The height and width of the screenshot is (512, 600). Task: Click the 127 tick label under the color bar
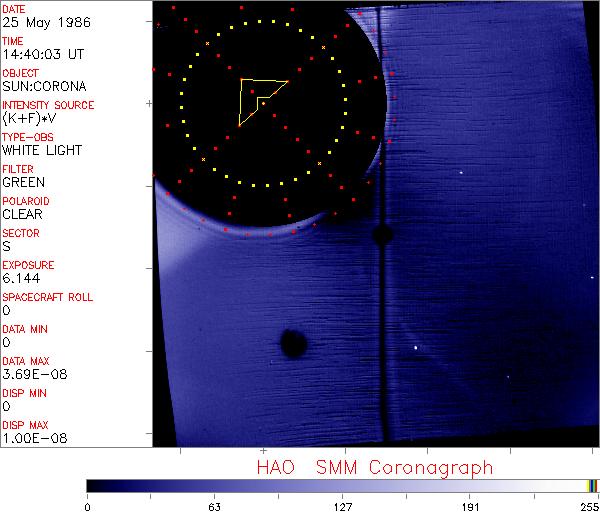point(342,505)
